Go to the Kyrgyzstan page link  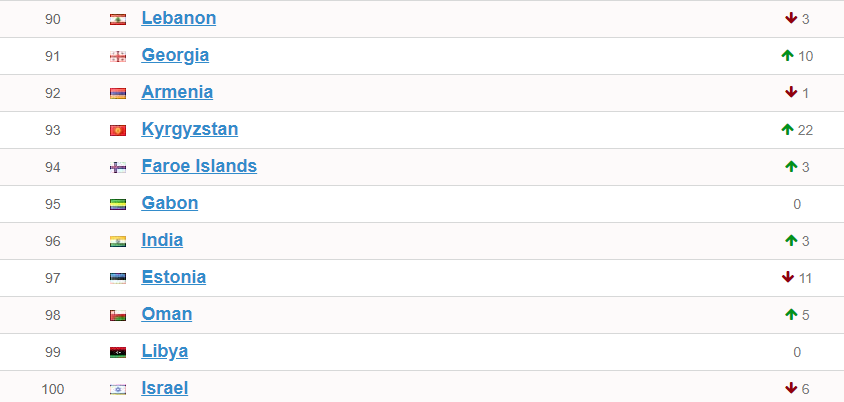pyautogui.click(x=190, y=129)
